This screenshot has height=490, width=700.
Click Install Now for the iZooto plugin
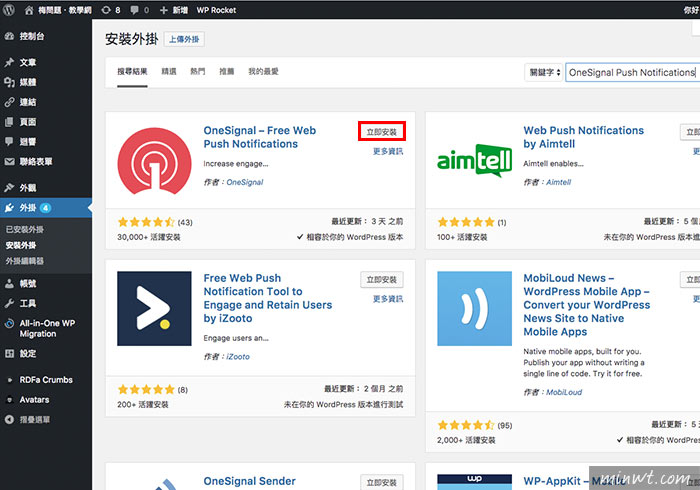[x=382, y=280]
